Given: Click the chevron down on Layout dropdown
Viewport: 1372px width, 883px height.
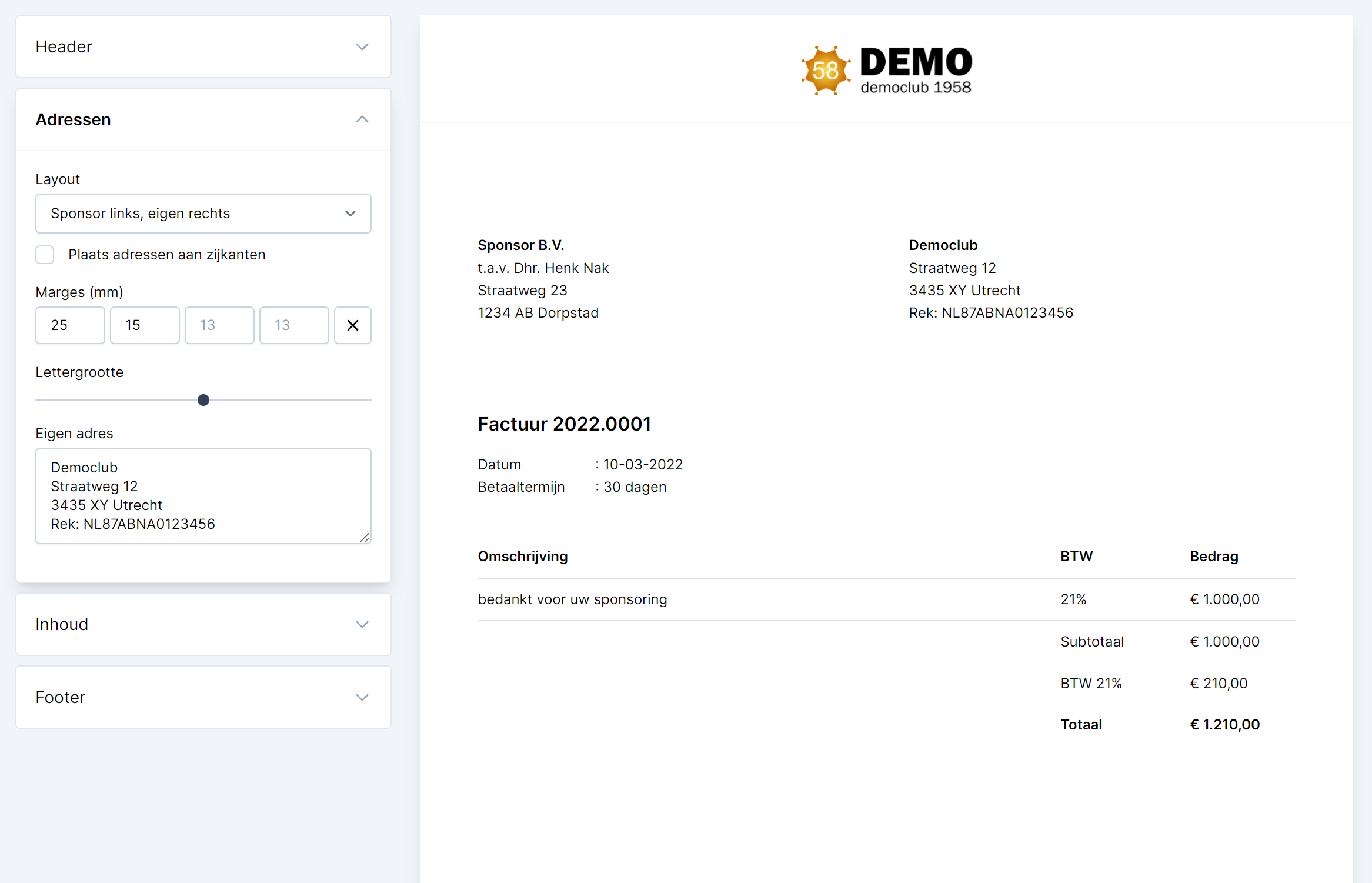Looking at the screenshot, I should 351,212.
